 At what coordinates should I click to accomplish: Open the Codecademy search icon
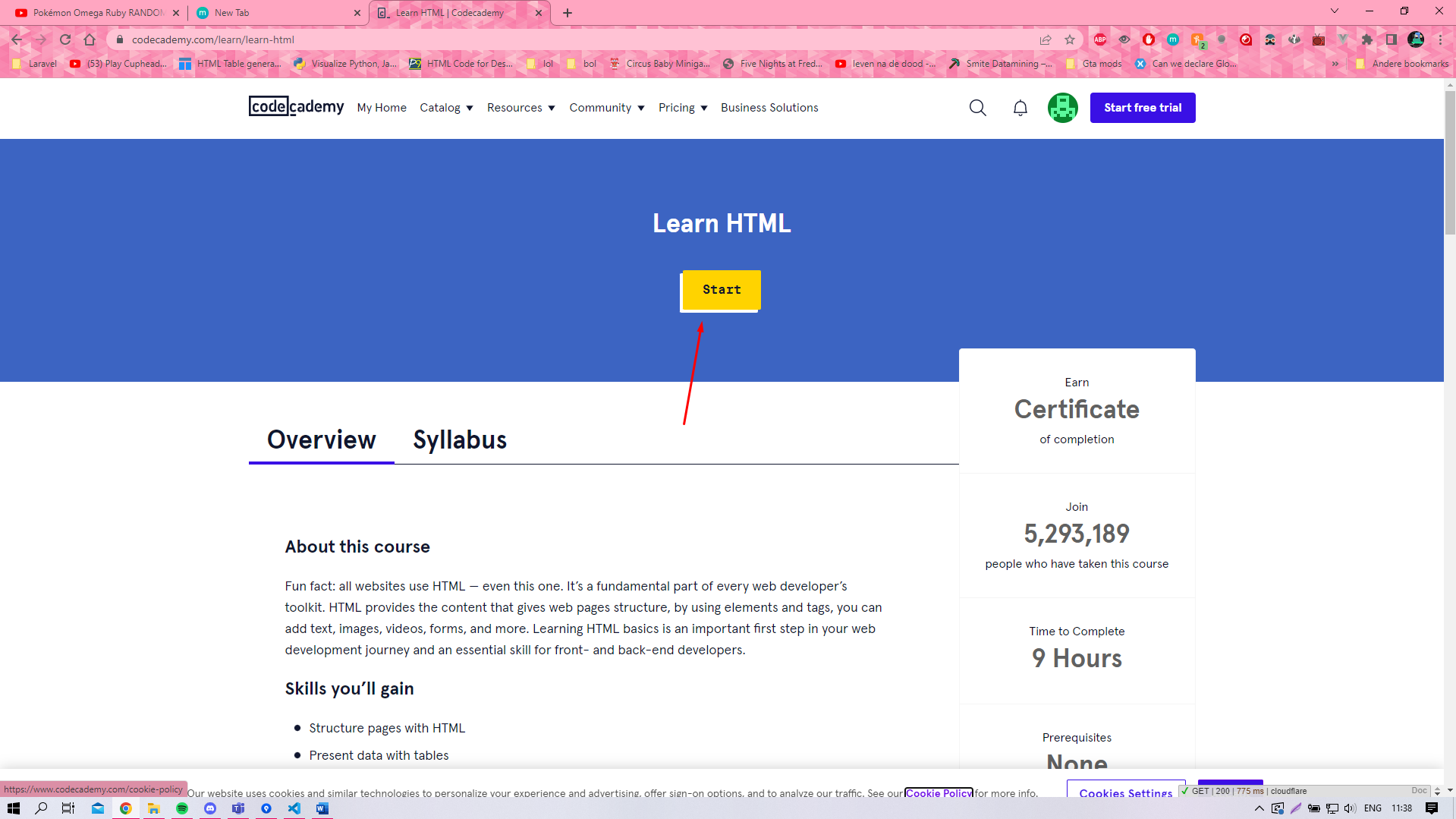[x=977, y=108]
